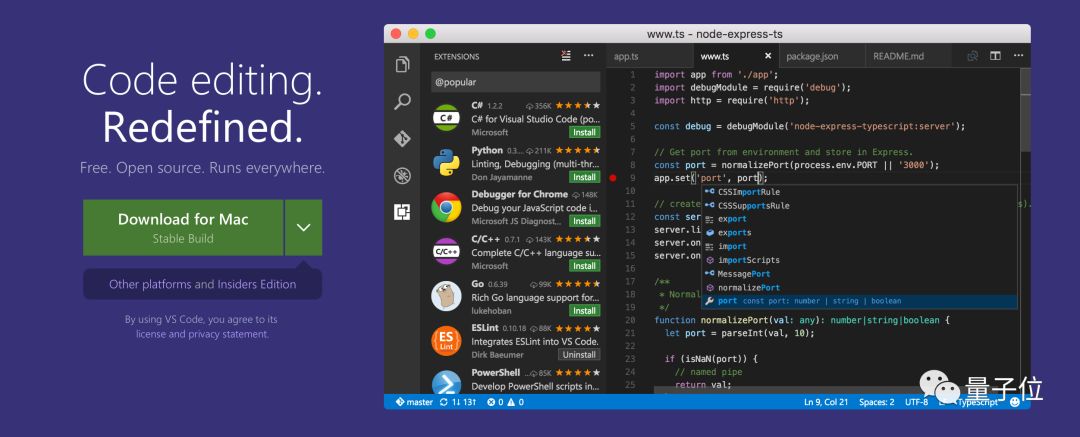Click 'Spaces: 2' indentation in status bar
Viewport: 1080px width, 437px height.
(x=878, y=402)
